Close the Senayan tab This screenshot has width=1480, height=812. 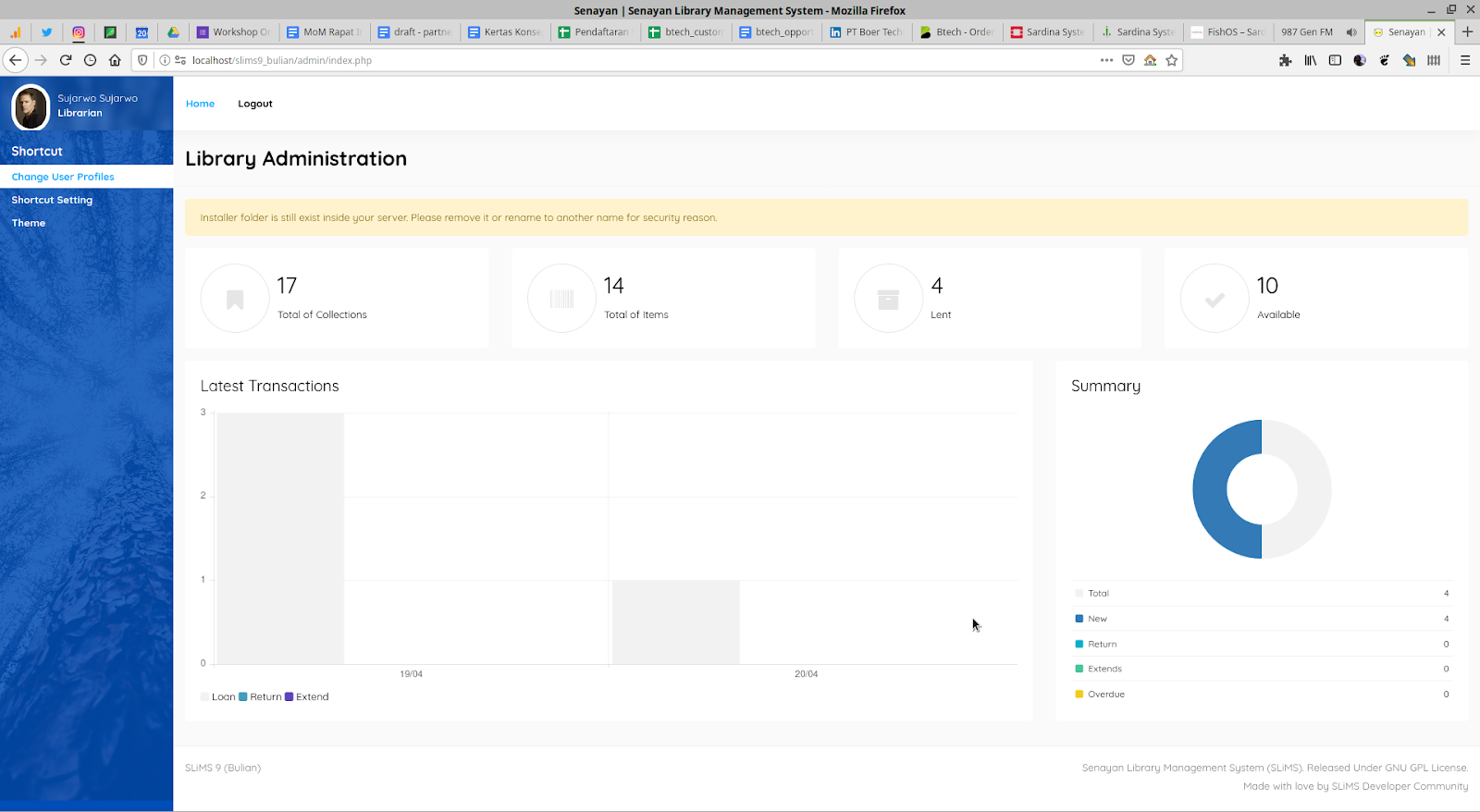pyautogui.click(x=1441, y=31)
